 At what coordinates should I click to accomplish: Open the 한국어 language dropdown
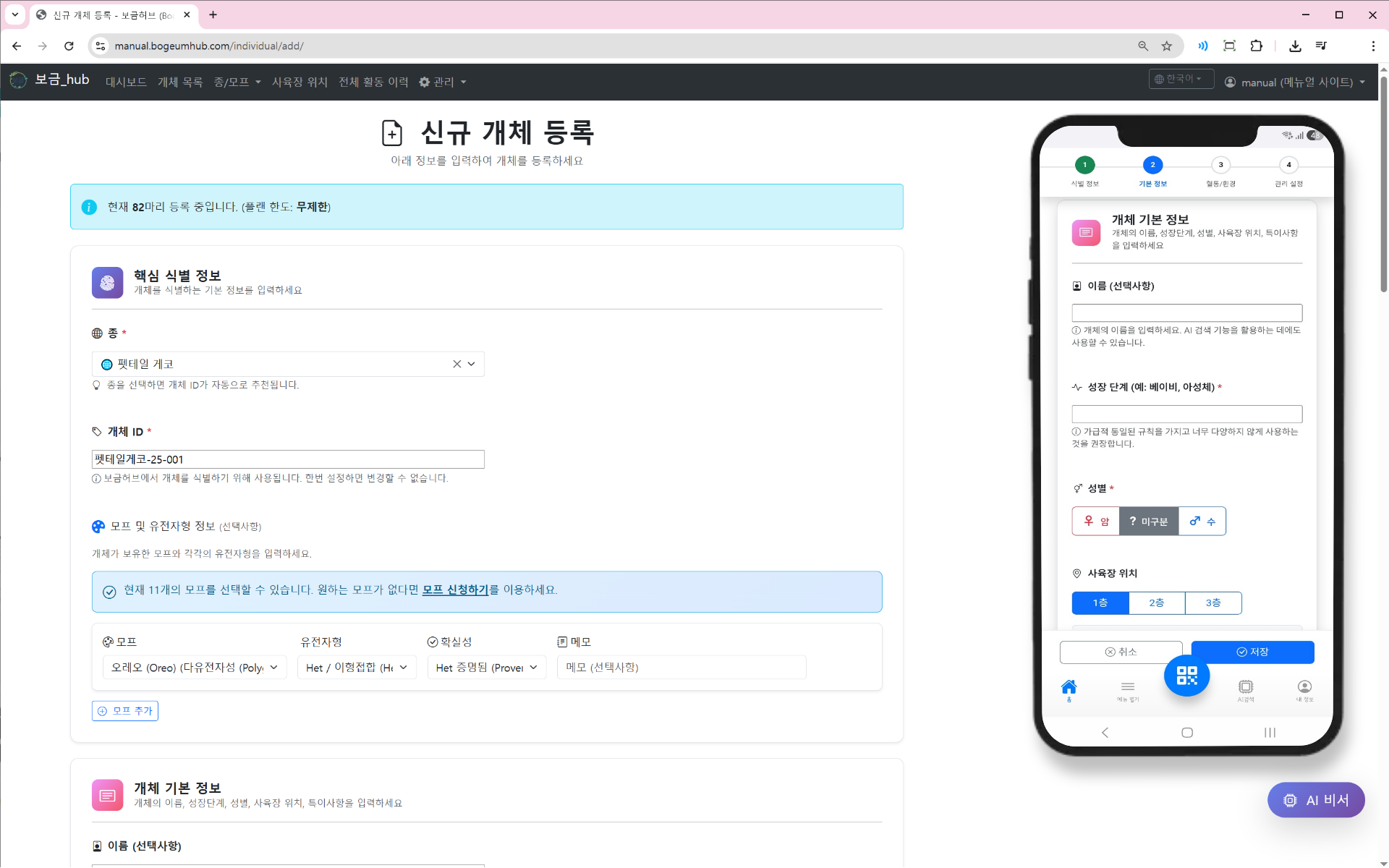pyautogui.click(x=1181, y=78)
